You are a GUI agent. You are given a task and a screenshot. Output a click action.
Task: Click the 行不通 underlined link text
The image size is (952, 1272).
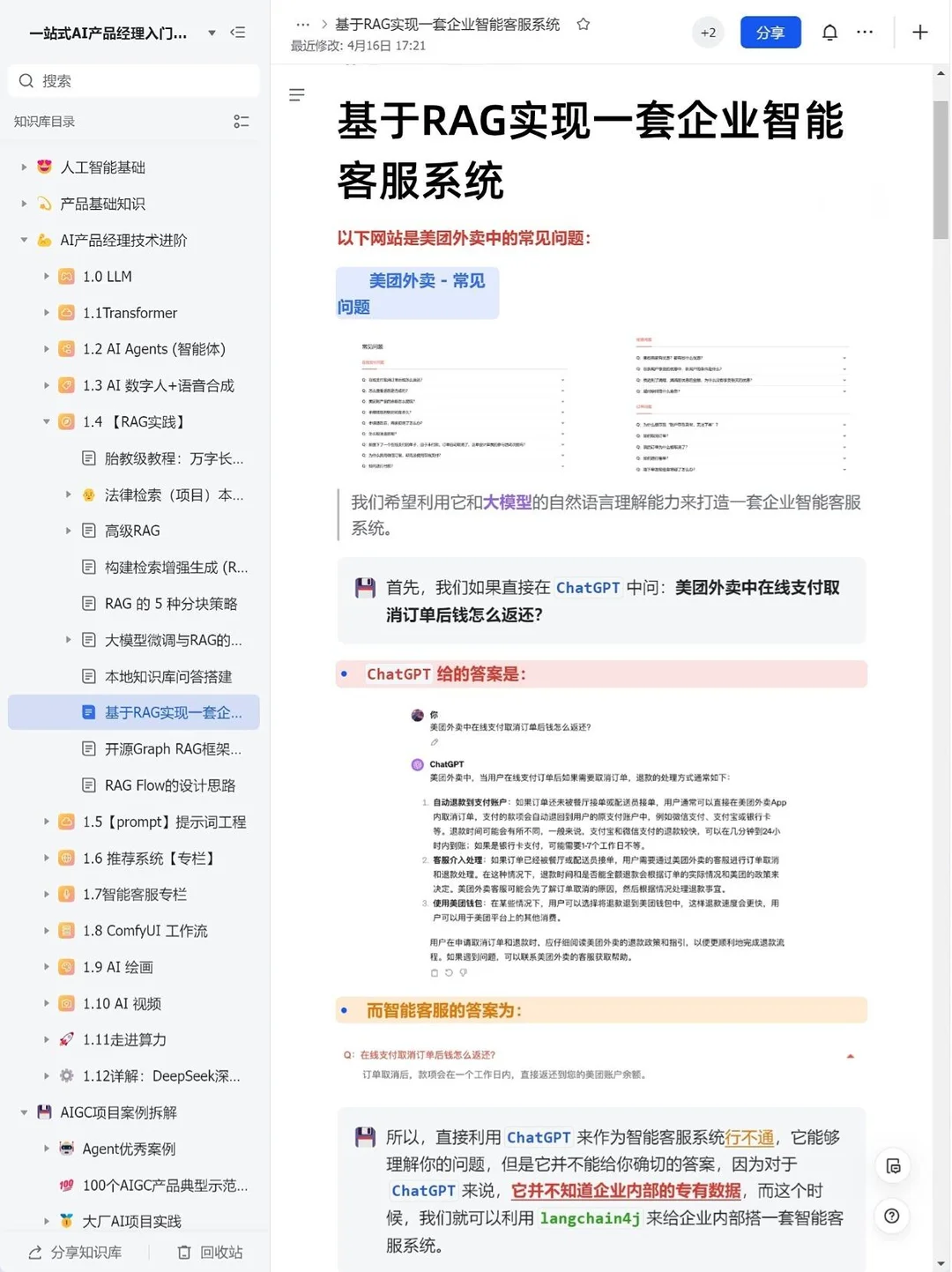pos(749,1137)
